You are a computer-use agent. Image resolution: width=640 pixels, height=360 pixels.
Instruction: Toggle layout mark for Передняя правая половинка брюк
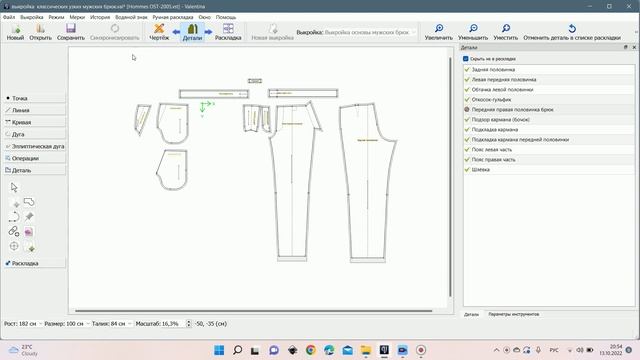(x=467, y=109)
